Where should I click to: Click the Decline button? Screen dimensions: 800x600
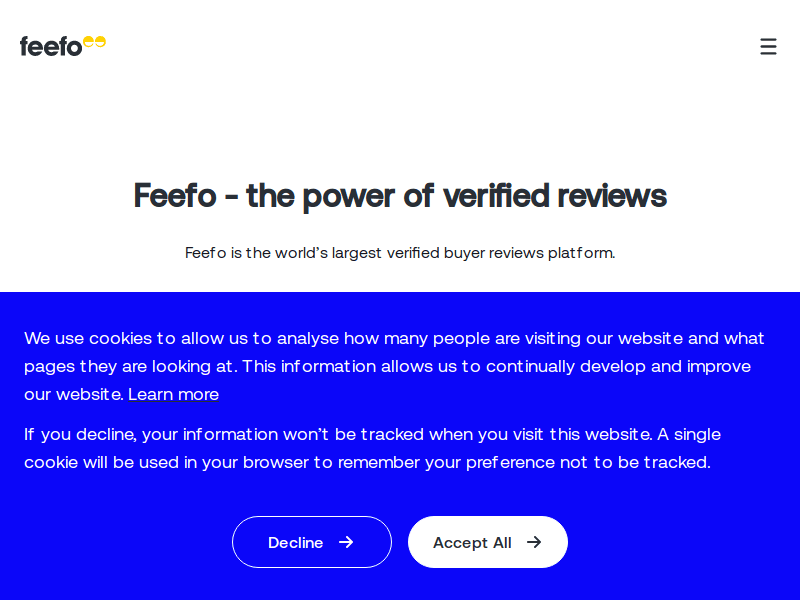[x=312, y=542]
